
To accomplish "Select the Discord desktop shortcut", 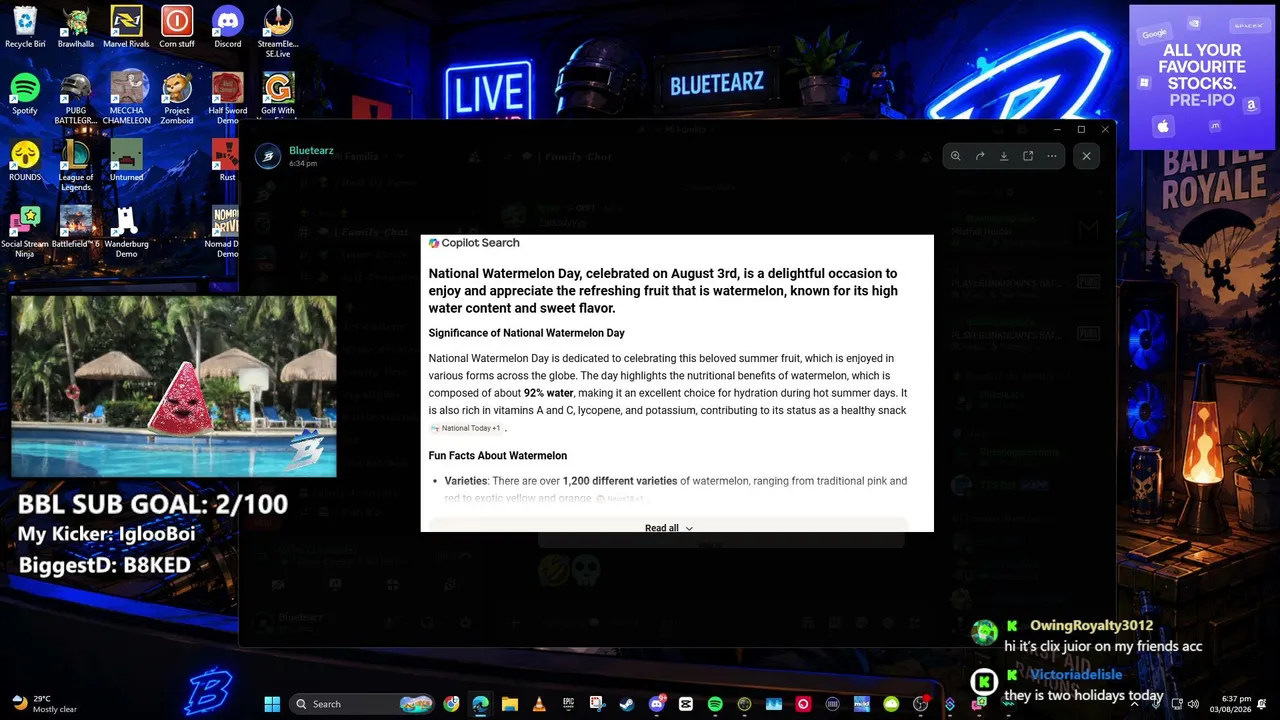I will (228, 28).
